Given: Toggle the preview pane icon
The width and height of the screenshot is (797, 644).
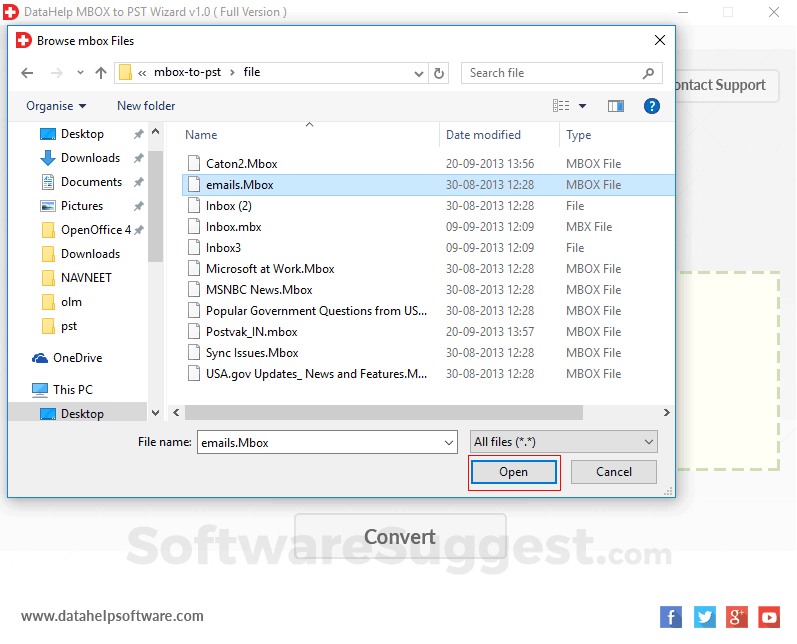Looking at the screenshot, I should click(616, 106).
